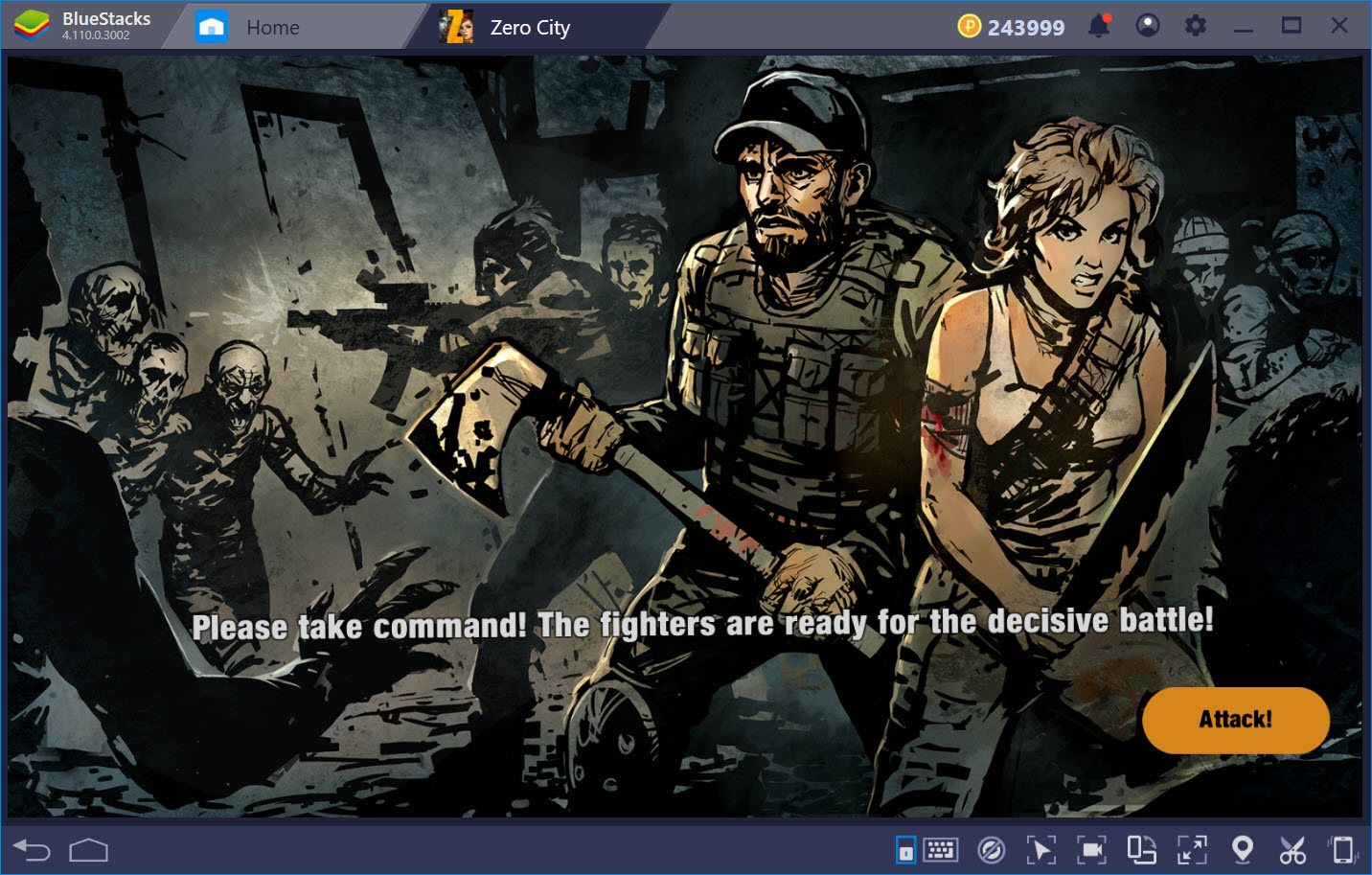Open the user account profile icon

pos(1147,26)
